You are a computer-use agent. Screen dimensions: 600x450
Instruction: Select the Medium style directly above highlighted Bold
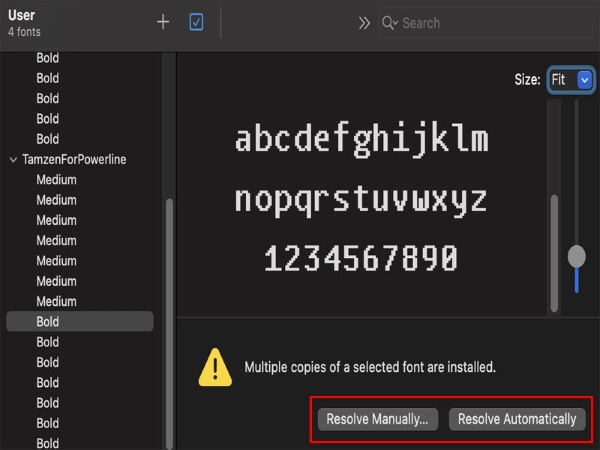(56, 302)
